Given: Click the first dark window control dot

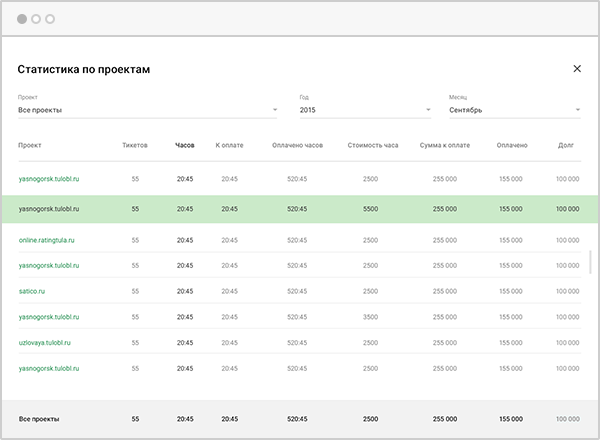Looking at the screenshot, I should (x=22, y=19).
